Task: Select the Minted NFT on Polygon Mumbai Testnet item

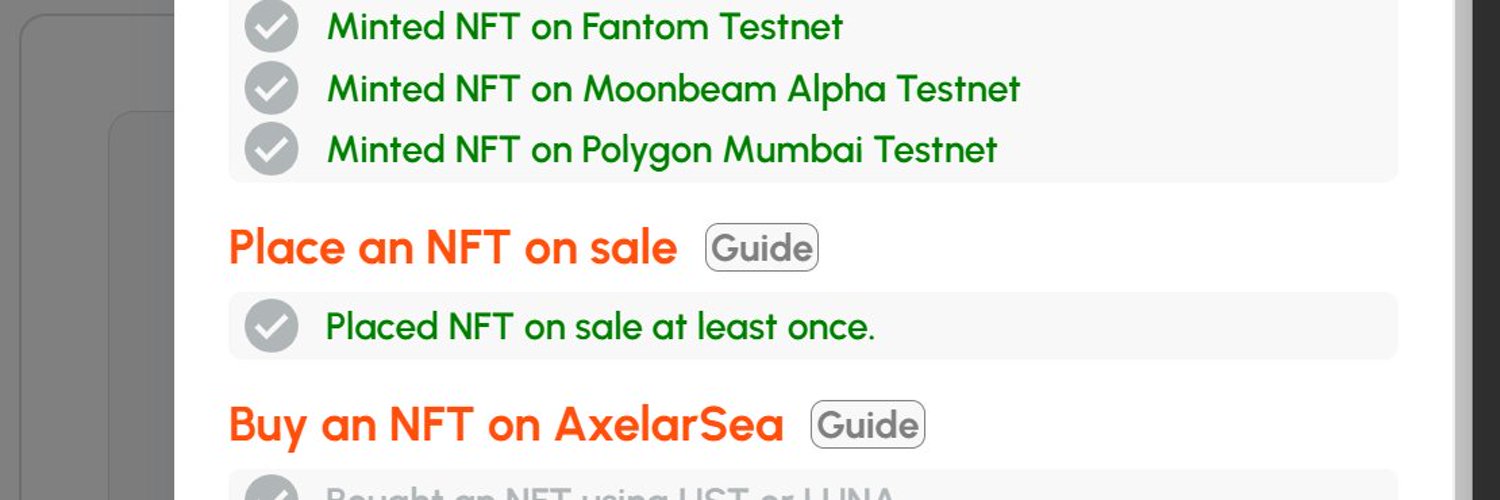Action: [662, 150]
